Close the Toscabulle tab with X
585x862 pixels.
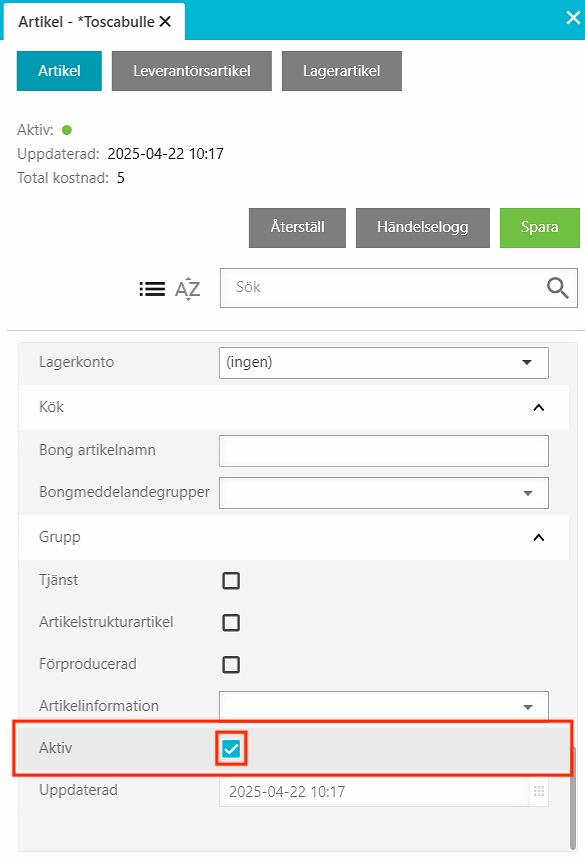pyautogui.click(x=165, y=21)
